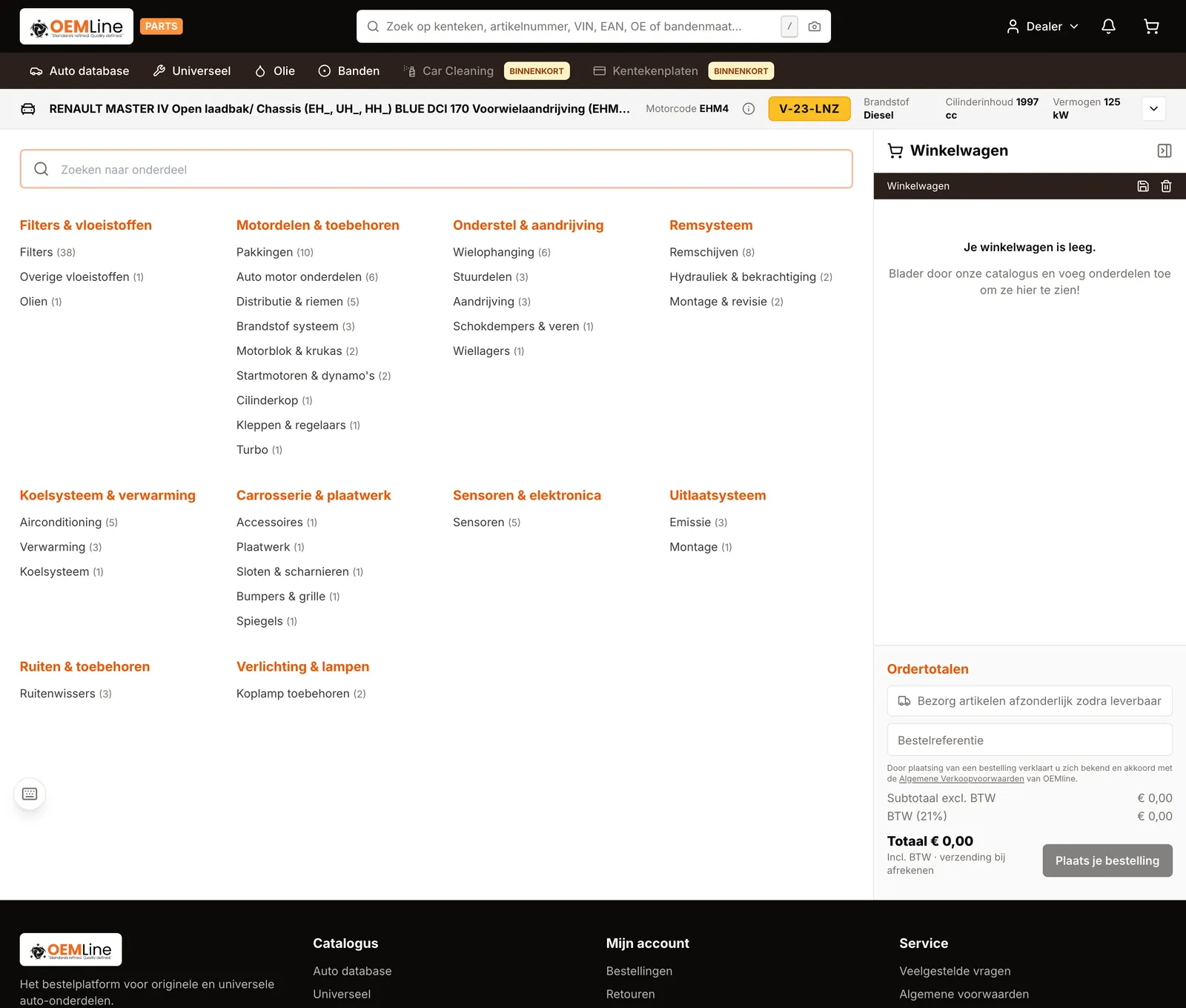Open Veelgestelde vragen footer link
Image resolution: width=1186 pixels, height=1008 pixels.
(955, 971)
